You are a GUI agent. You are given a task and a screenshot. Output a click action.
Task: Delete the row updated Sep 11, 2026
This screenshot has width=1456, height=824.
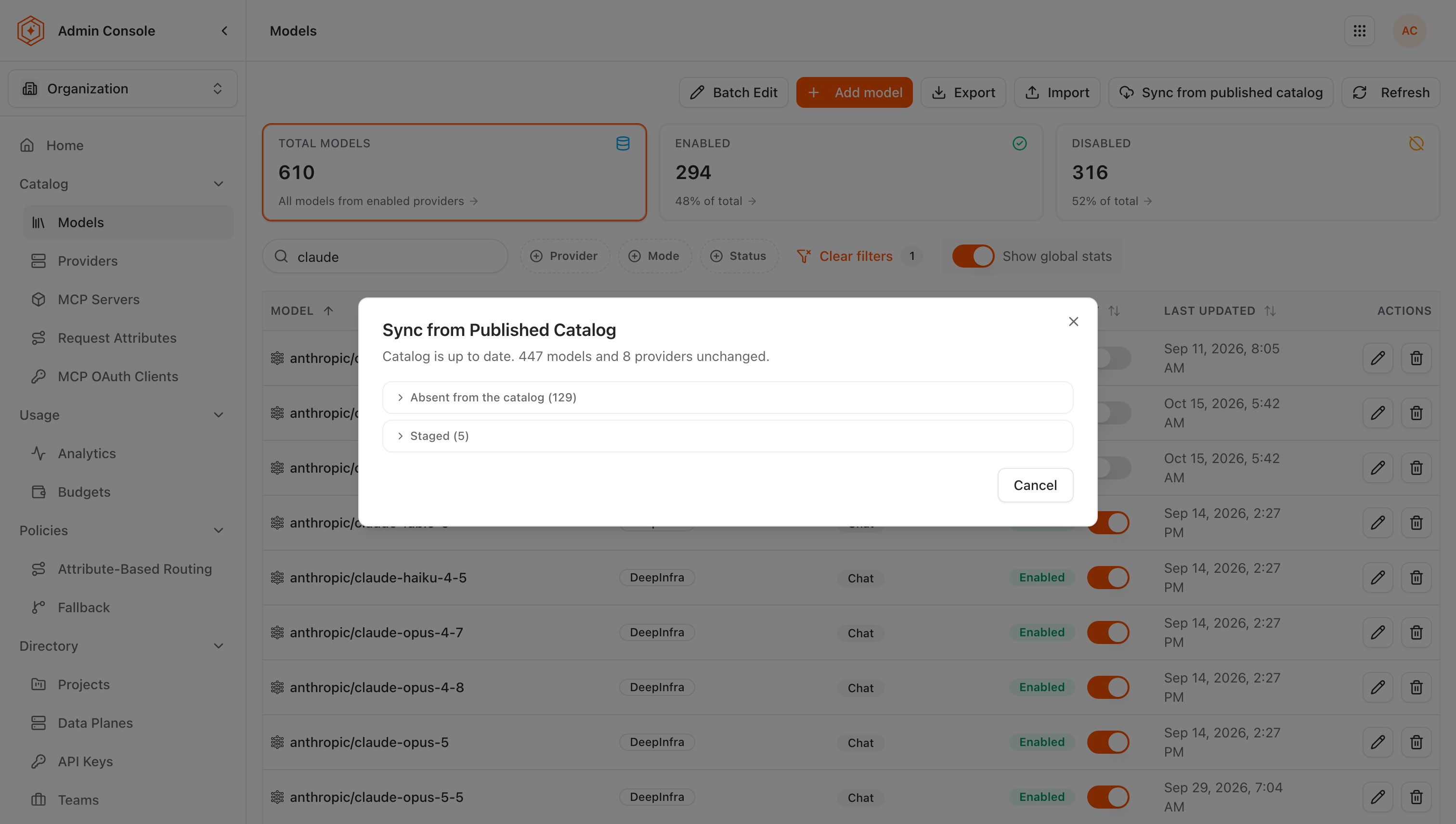tap(1416, 358)
